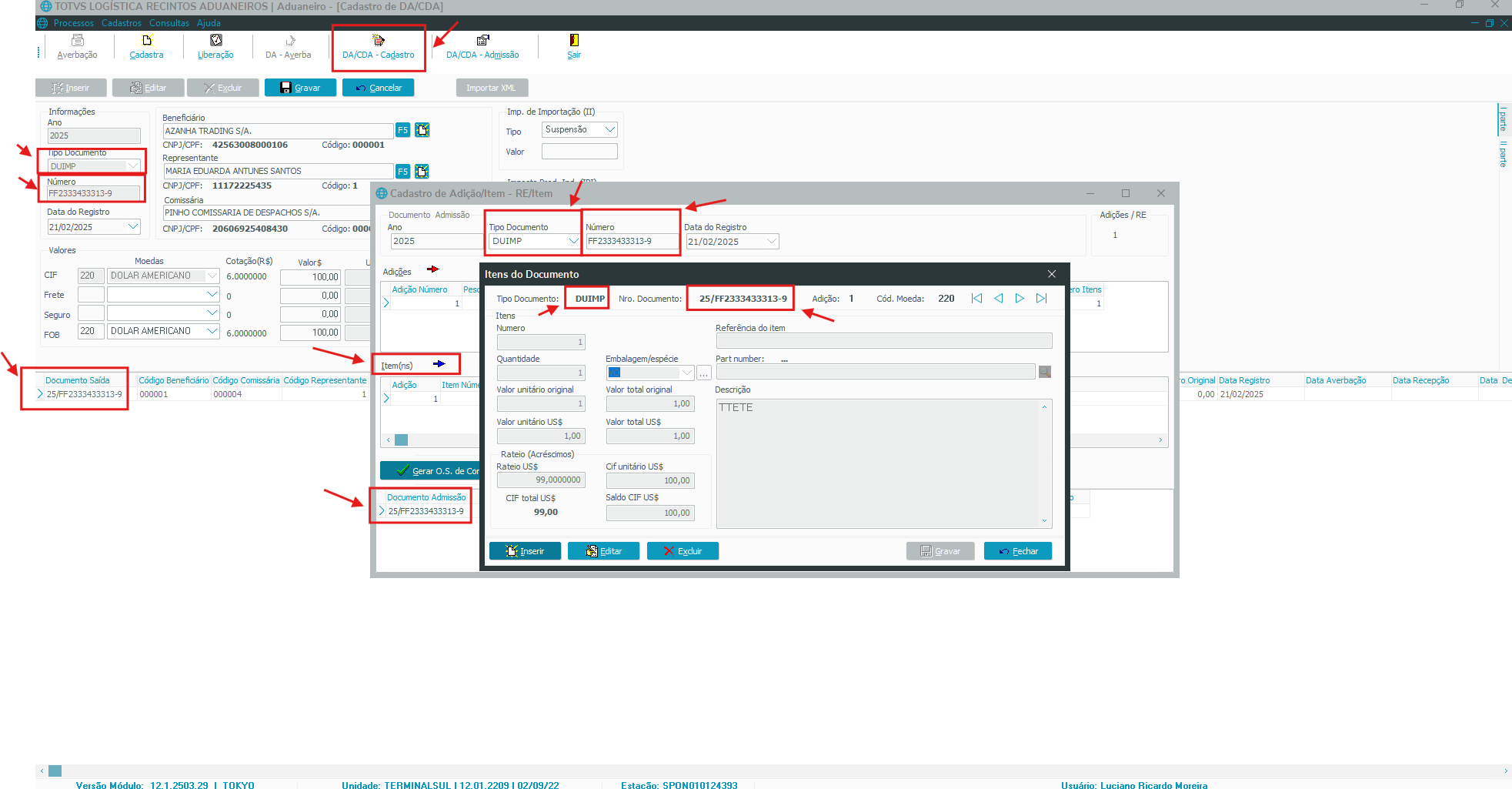Open the CIF currency dropdown
The width and height of the screenshot is (1512, 789).
pos(212,276)
